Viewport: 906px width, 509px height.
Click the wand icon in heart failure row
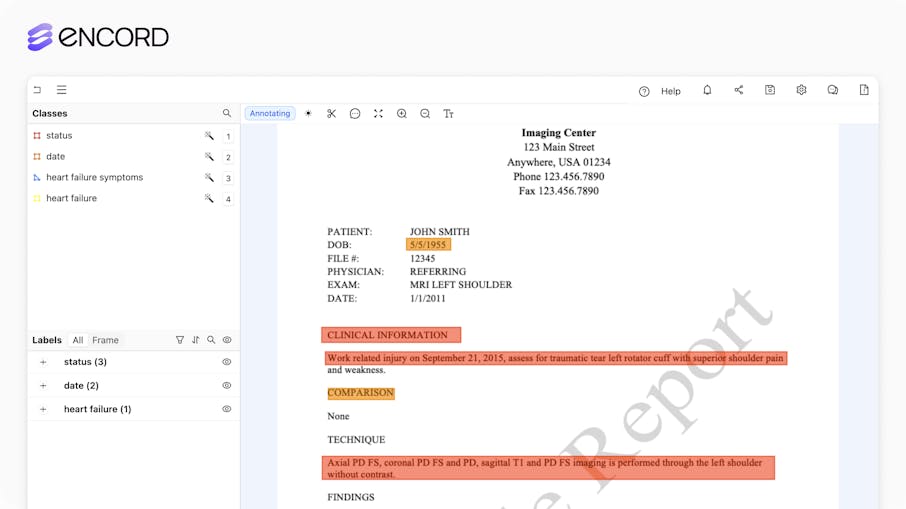coord(209,198)
